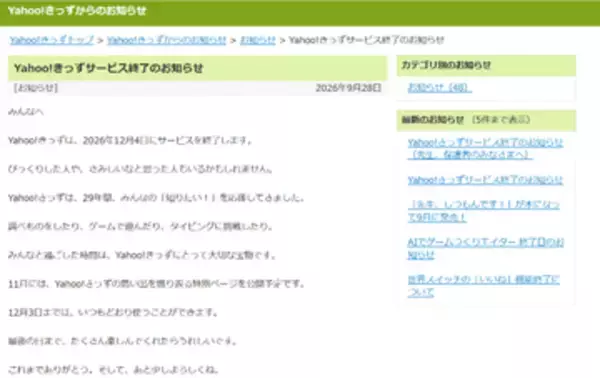This screenshot has width=600, height=378.
Task: Click the green header title Yahoo!きっずからのお知らせ
Action: coord(77,11)
